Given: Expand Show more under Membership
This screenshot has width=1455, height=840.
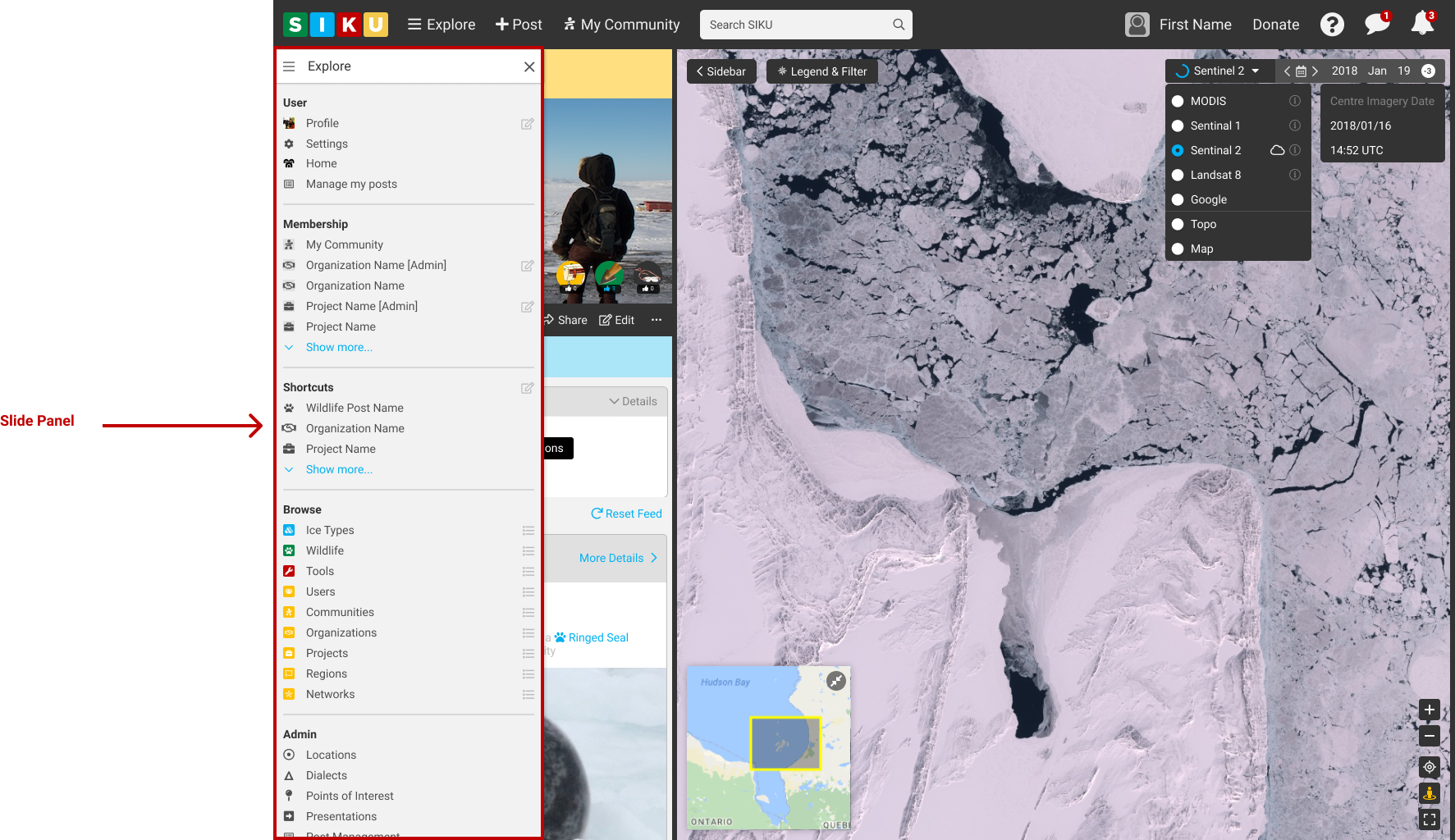Looking at the screenshot, I should tap(338, 347).
